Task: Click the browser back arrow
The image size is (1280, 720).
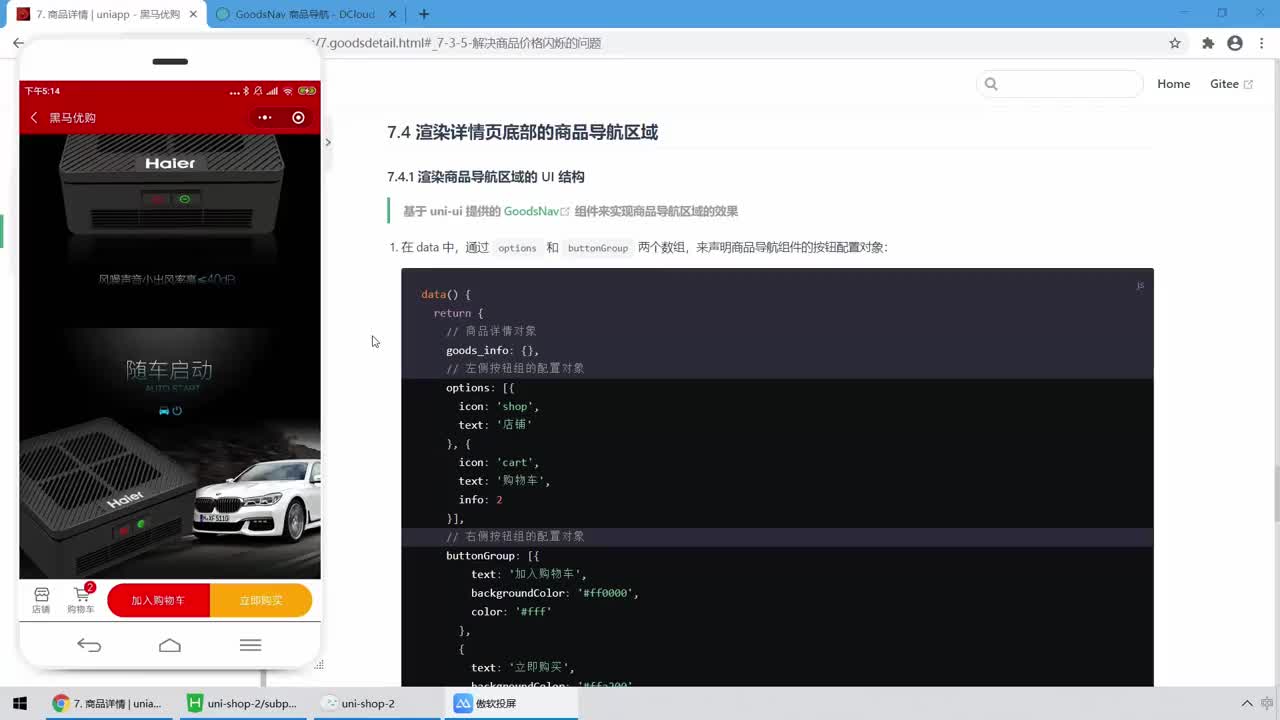Action: click(x=18, y=43)
